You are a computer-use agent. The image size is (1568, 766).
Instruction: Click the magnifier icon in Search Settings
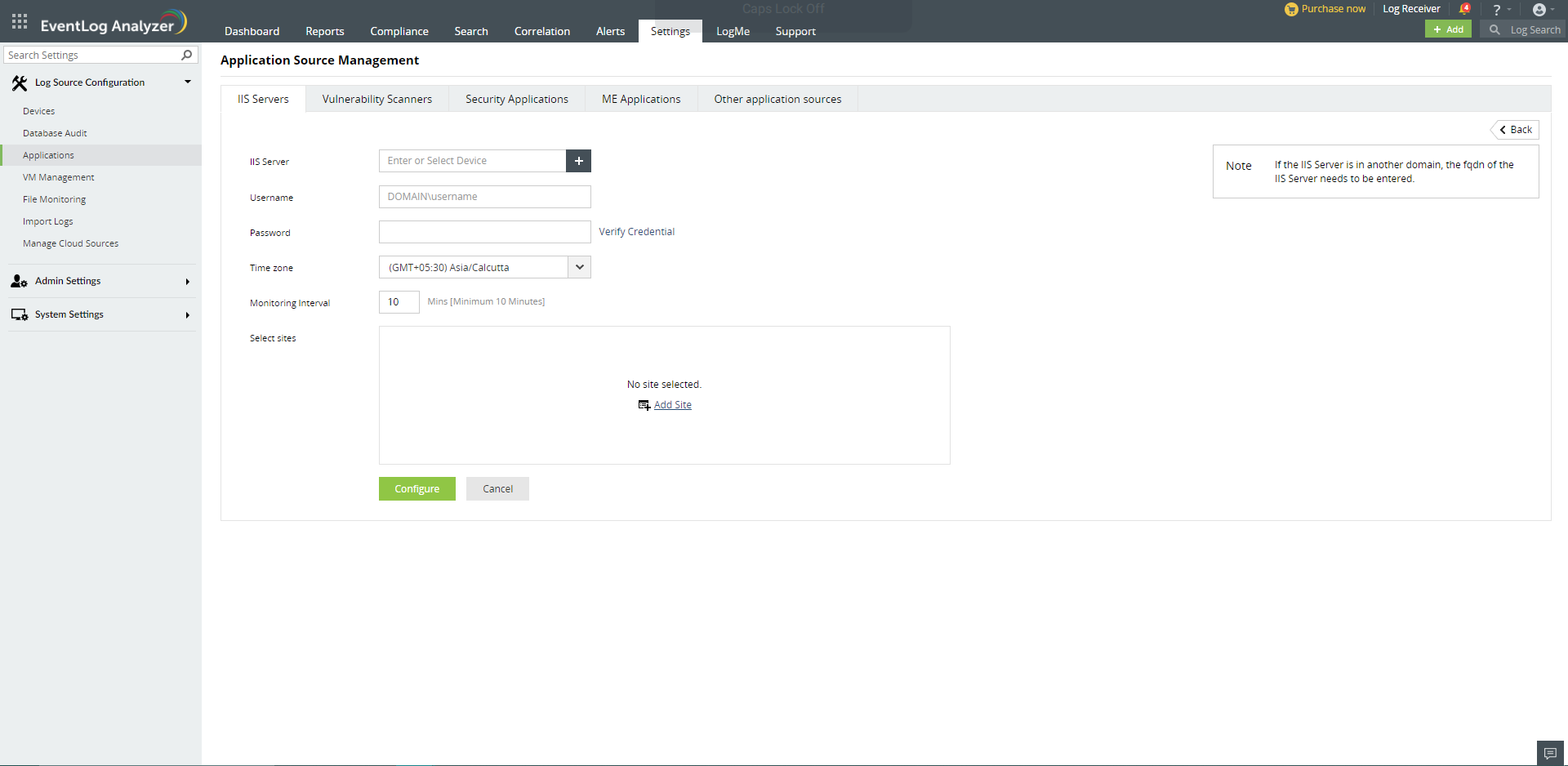(187, 55)
